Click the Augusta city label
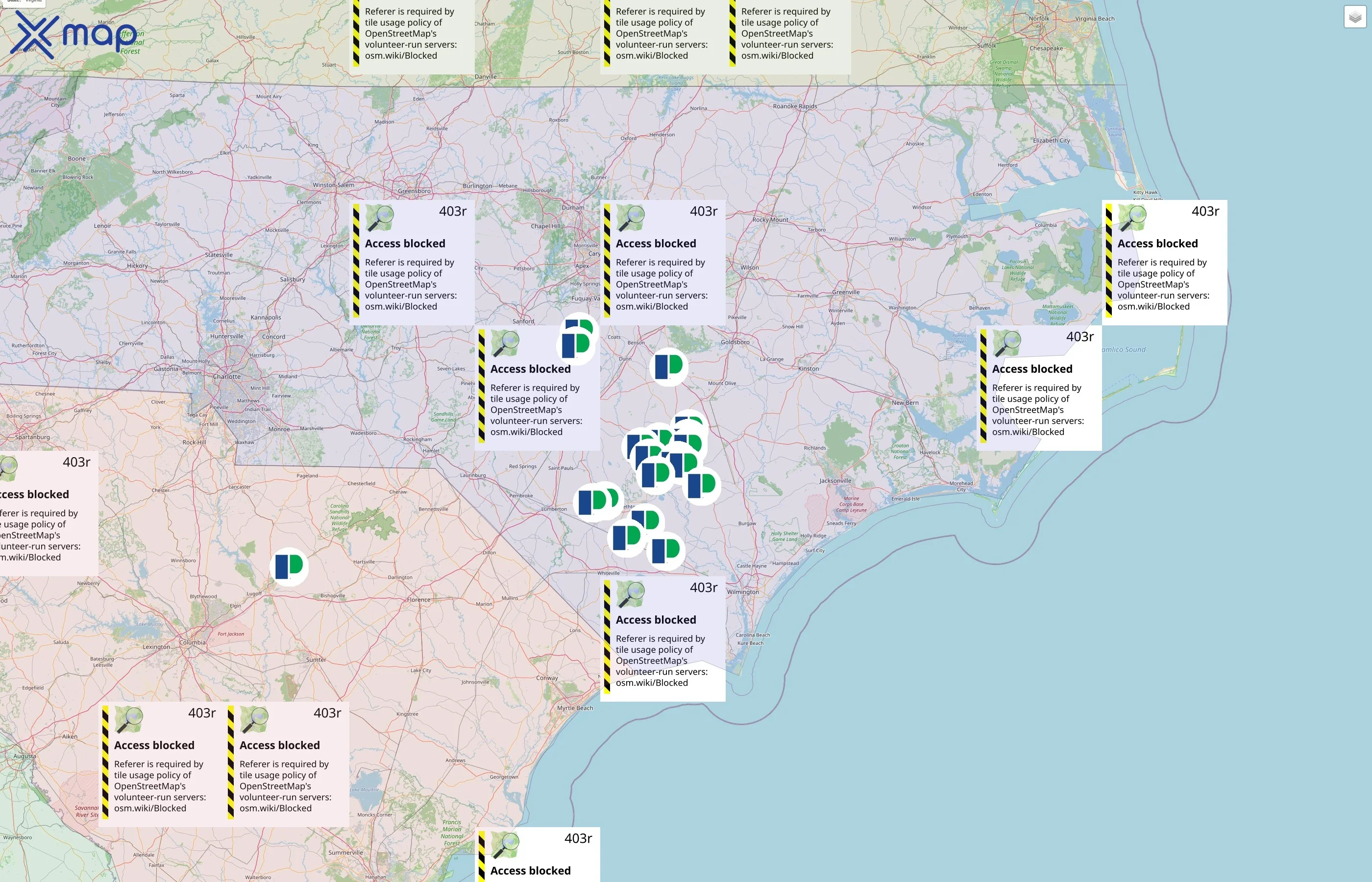Screen dimensions: 1372x882 click(x=24, y=756)
